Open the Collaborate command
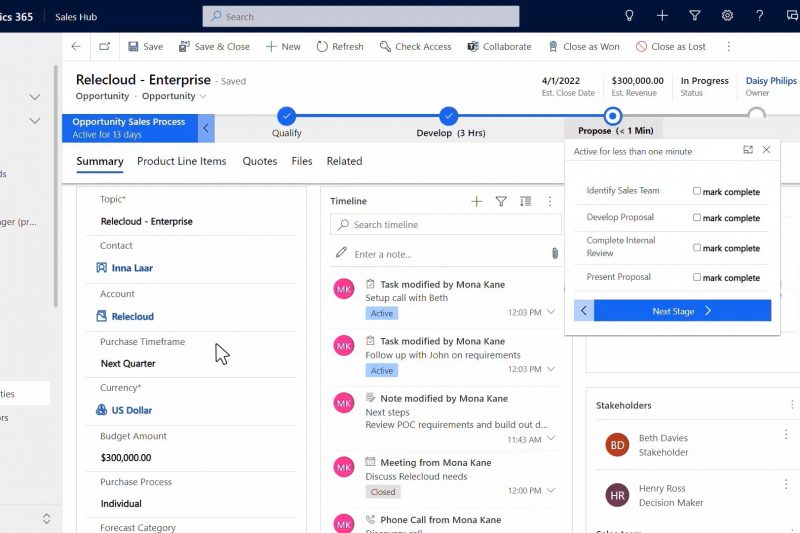Image resolution: width=800 pixels, height=533 pixels. coord(499,46)
